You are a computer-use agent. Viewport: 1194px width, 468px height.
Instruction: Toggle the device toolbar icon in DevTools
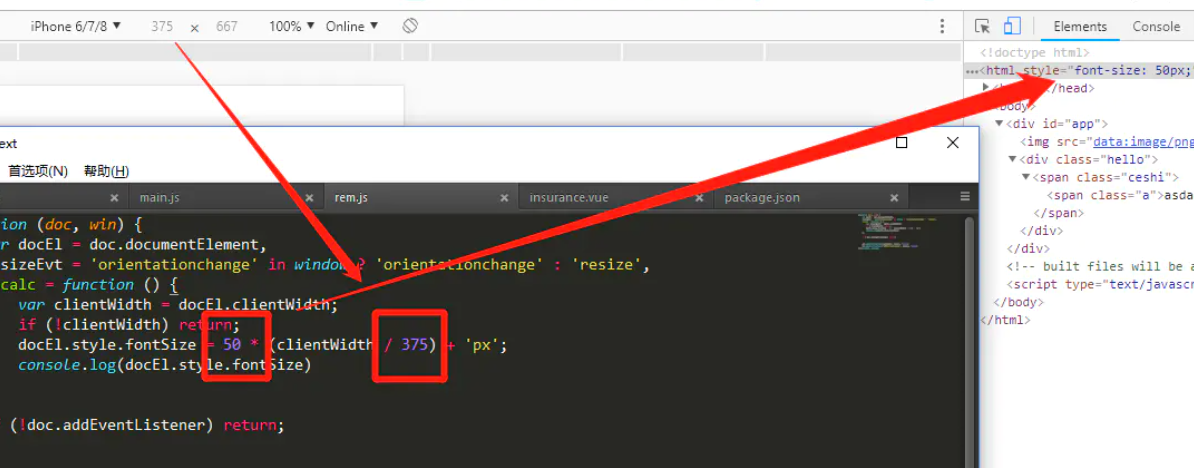[x=1011, y=27]
